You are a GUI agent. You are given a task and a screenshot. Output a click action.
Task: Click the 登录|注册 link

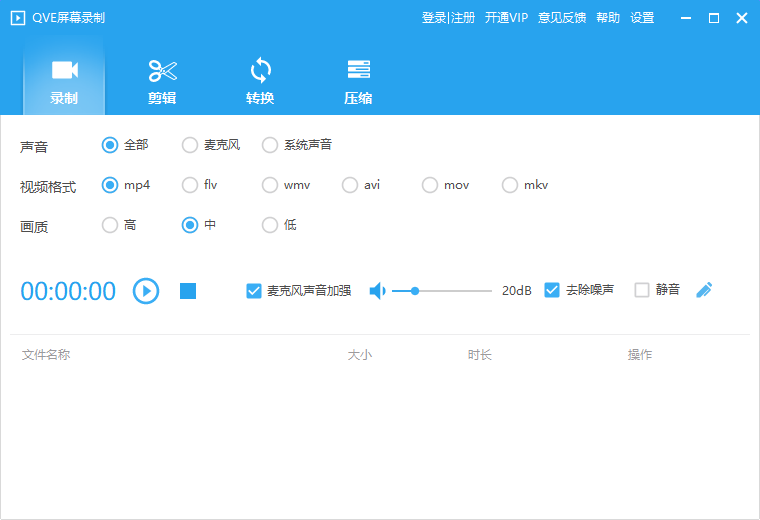click(x=448, y=18)
